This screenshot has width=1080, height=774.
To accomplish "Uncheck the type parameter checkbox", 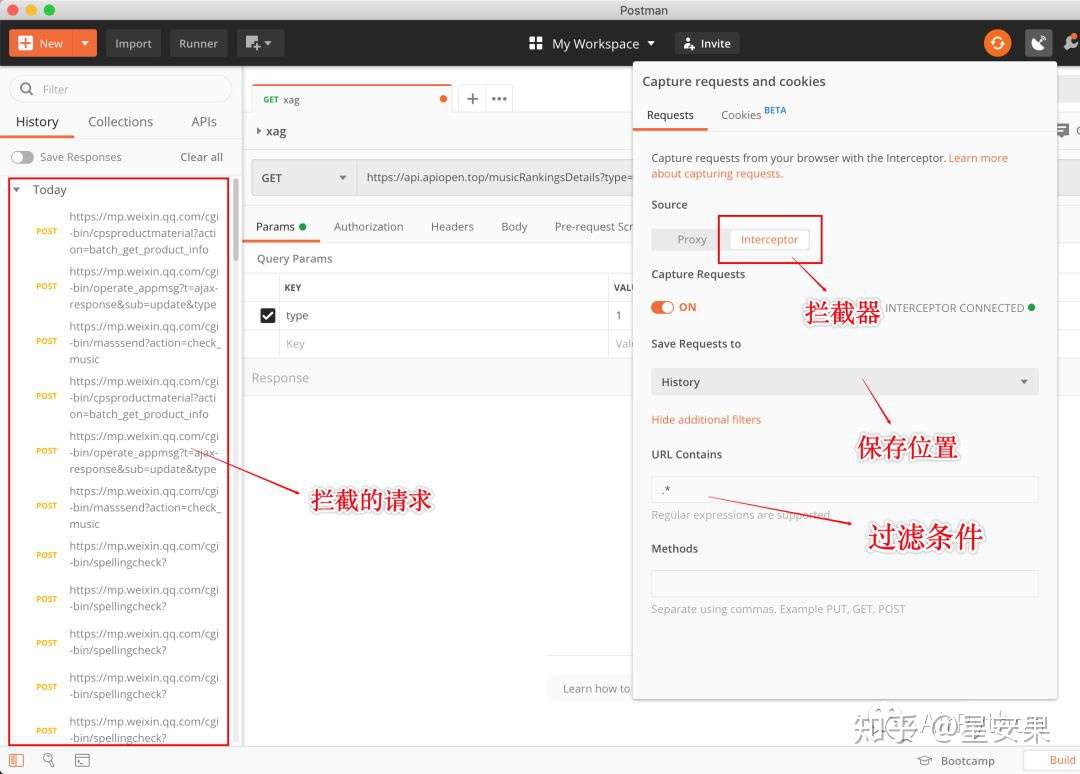I will point(268,315).
